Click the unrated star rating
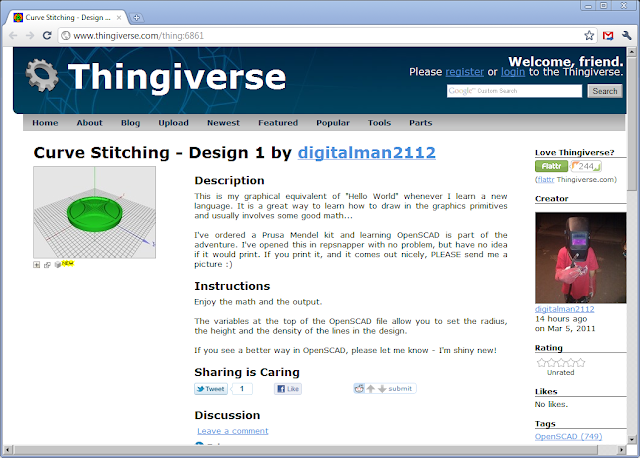The height and width of the screenshot is (458, 640). 561,362
